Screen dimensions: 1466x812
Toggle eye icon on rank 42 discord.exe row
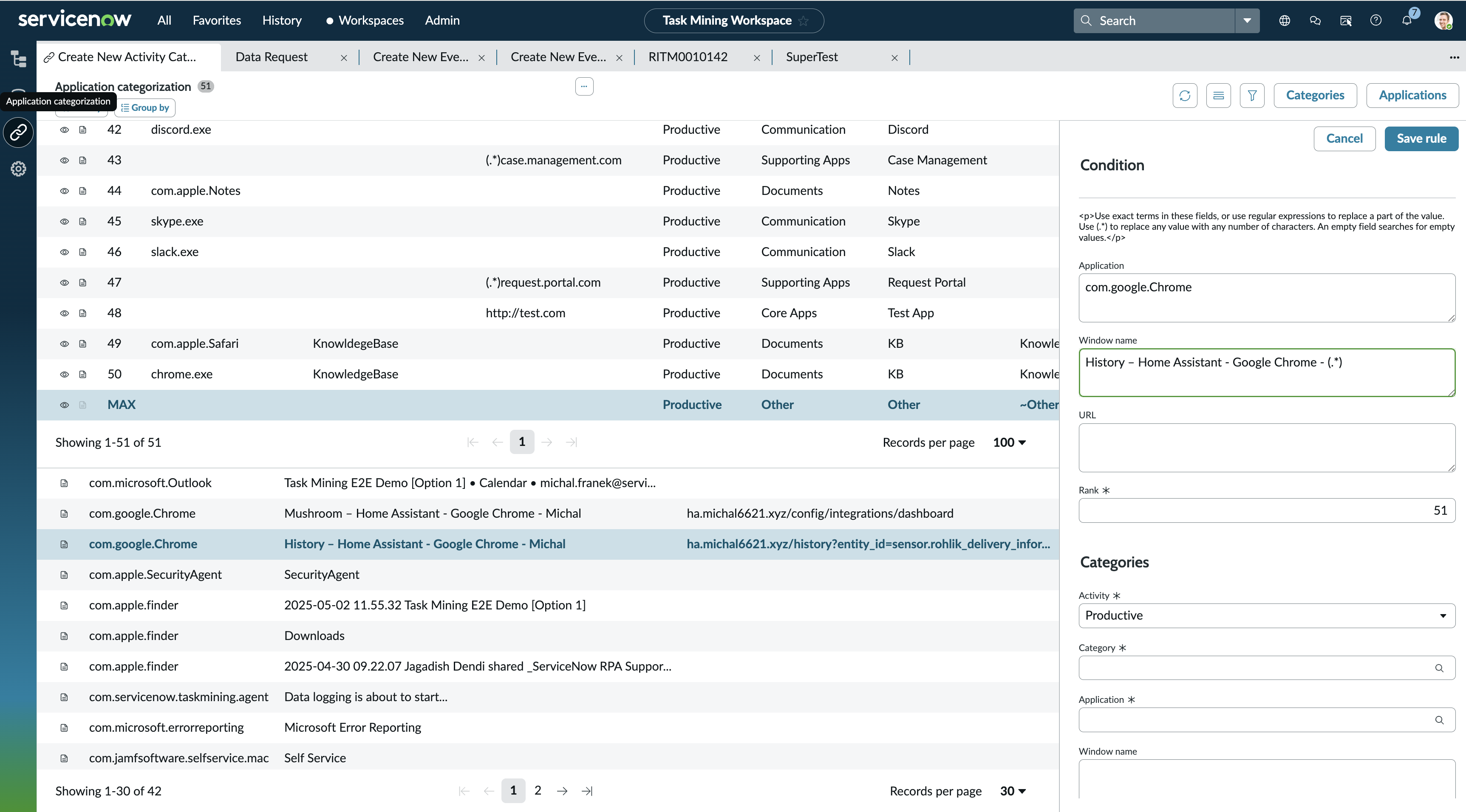pos(64,130)
